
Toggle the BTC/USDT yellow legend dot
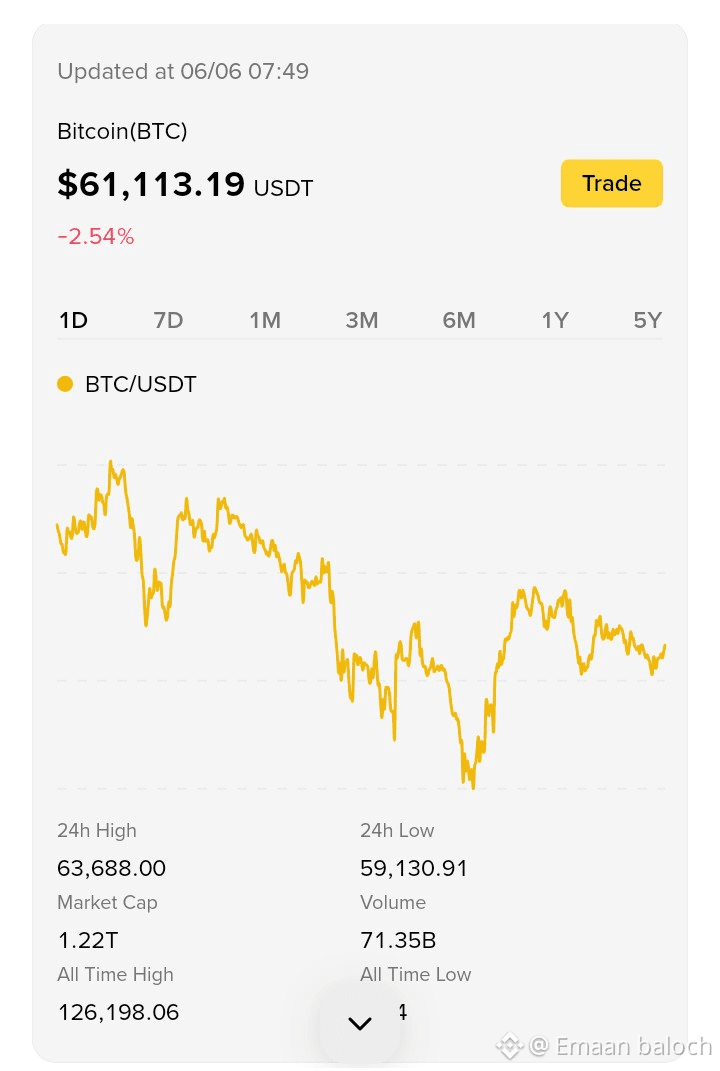coord(65,384)
